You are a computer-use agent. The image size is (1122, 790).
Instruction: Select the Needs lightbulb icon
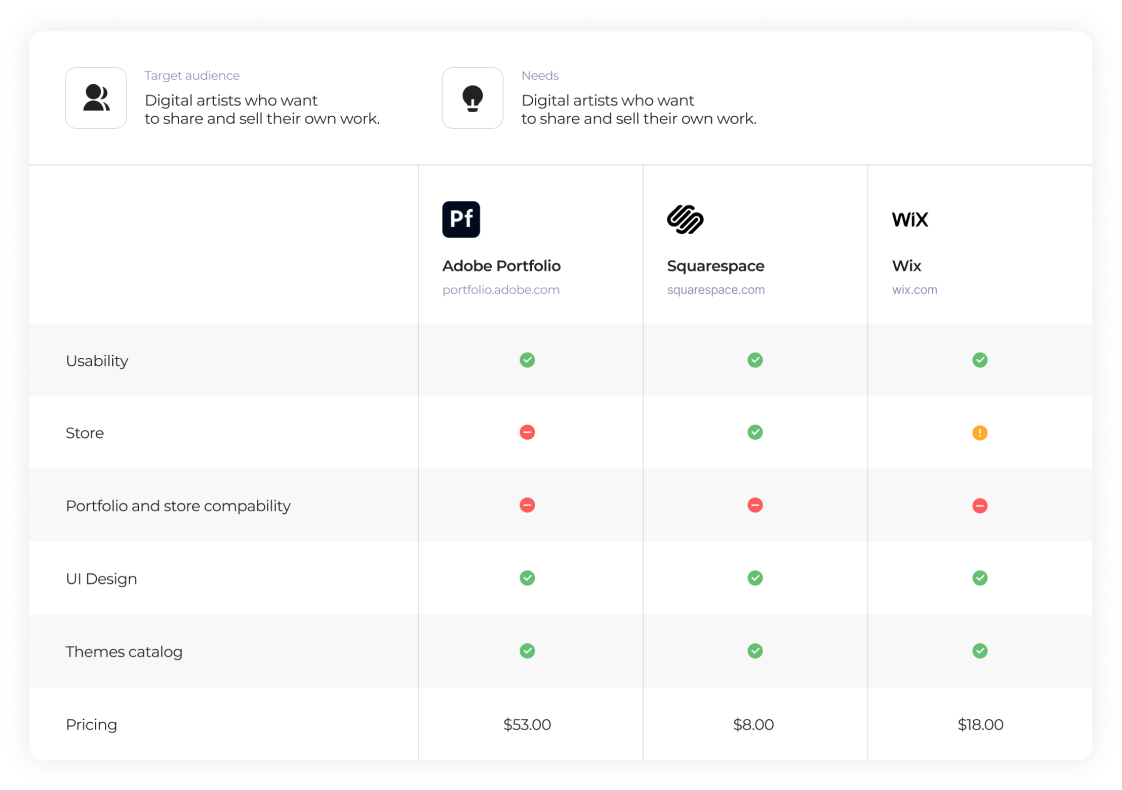472,98
